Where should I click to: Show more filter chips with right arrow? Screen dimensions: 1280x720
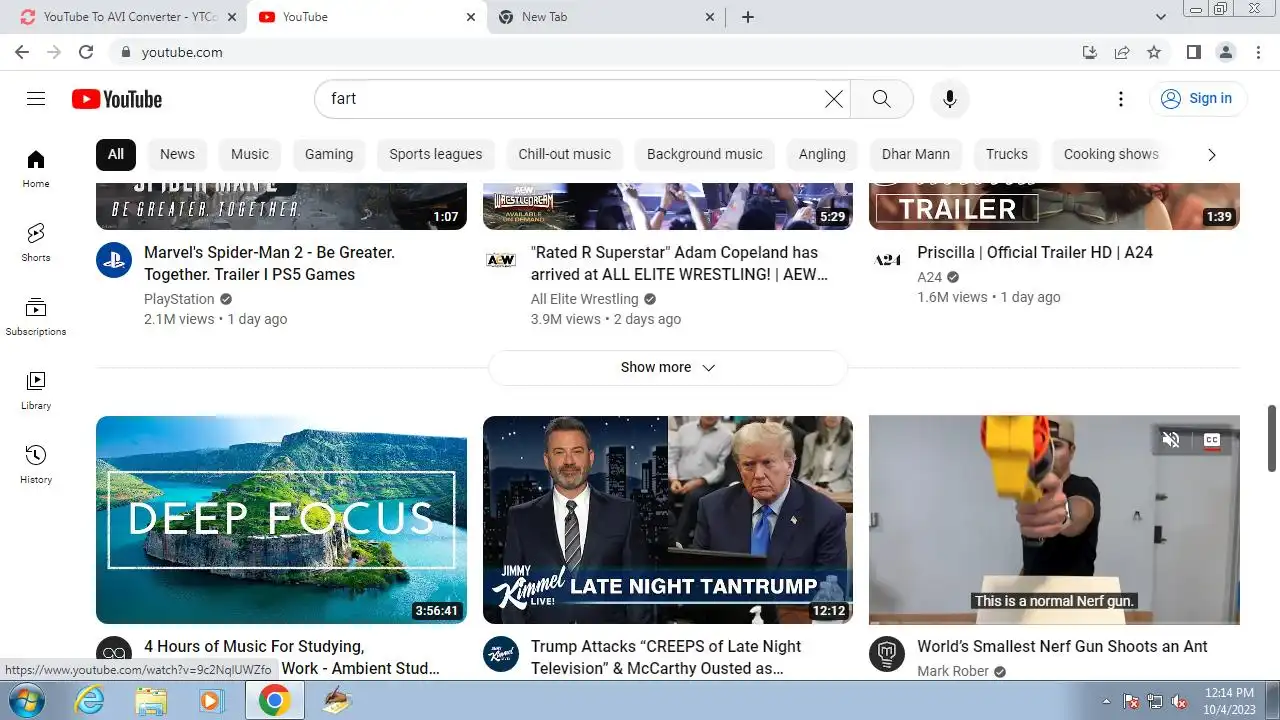click(x=1212, y=154)
